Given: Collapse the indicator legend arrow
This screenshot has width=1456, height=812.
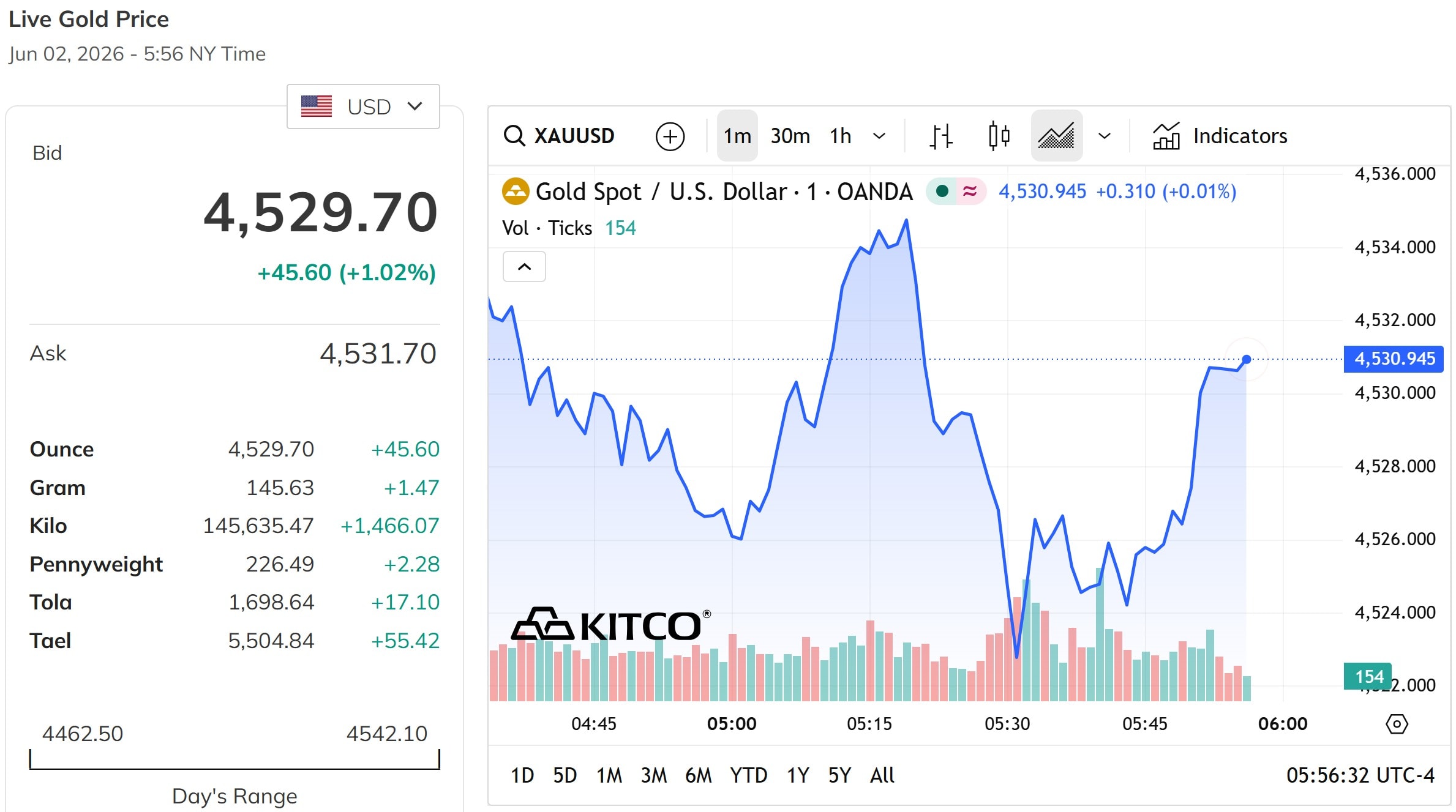Looking at the screenshot, I should (x=524, y=267).
